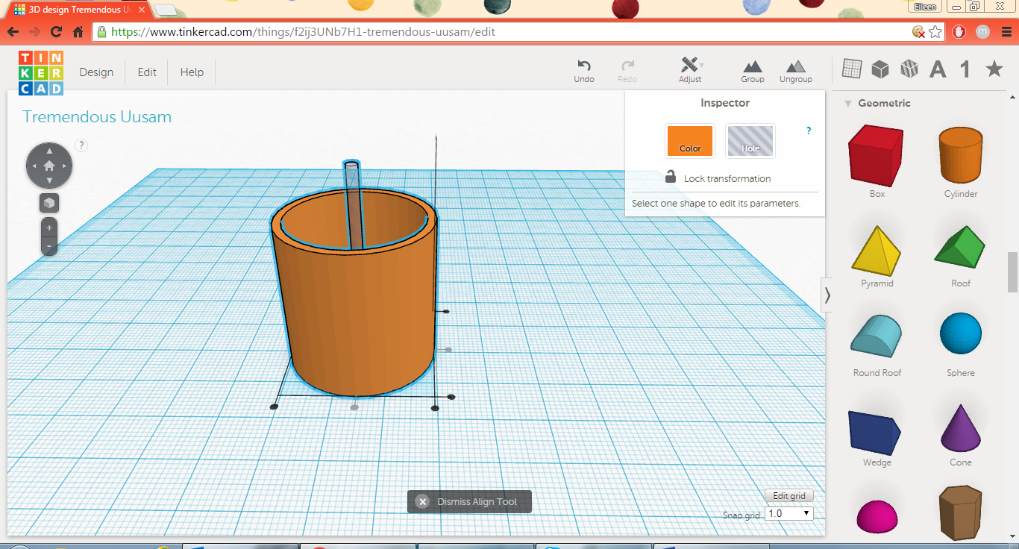Viewport: 1019px width, 549px height.
Task: Click the address bar URL
Action: 303,32
